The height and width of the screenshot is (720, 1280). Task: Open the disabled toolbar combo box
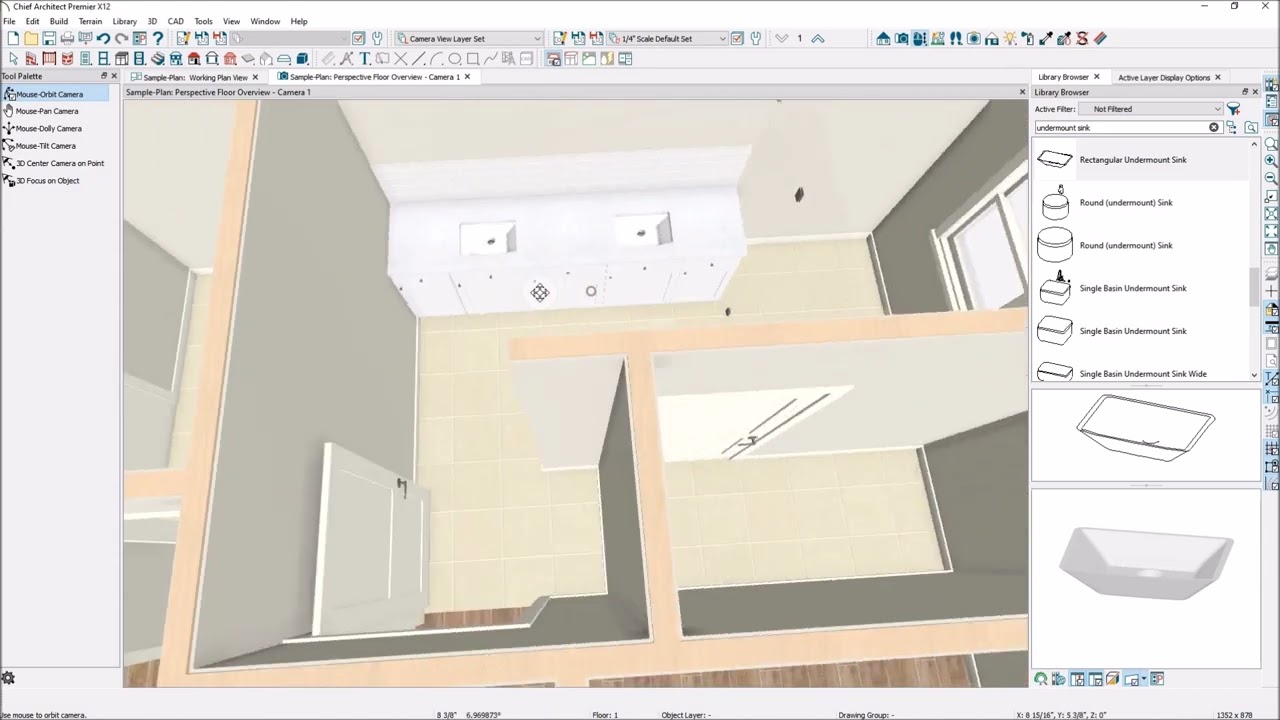click(x=288, y=39)
